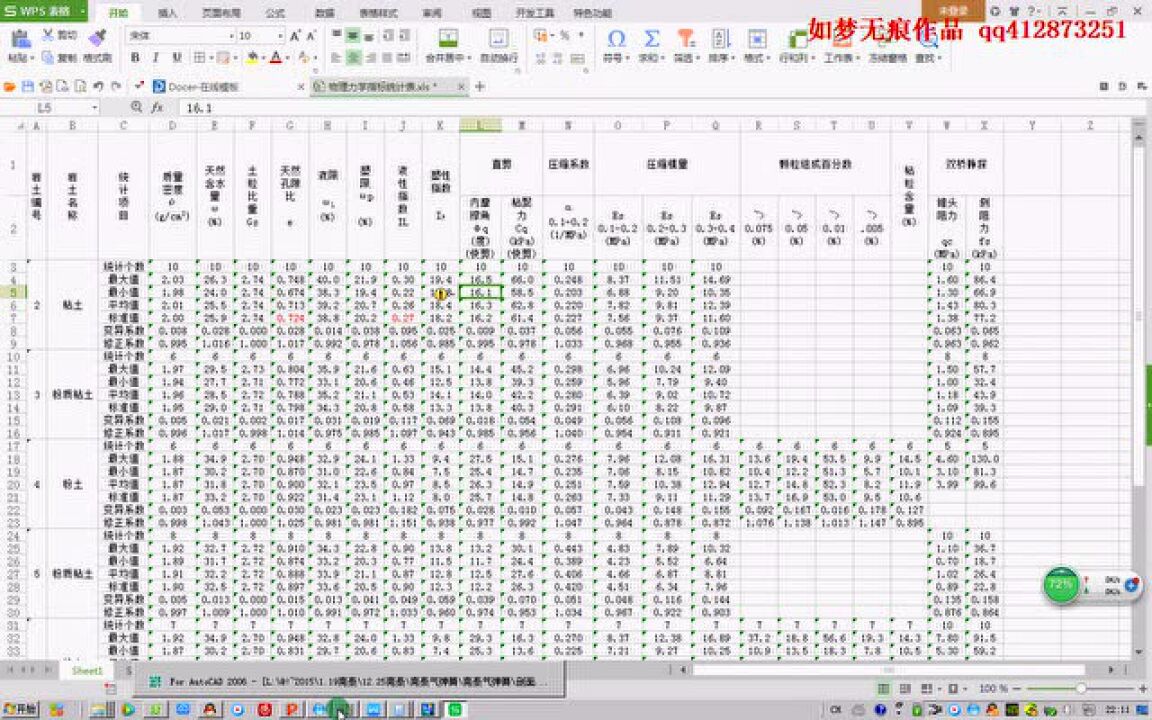
Task: Click the Format cells icon
Action: coord(757,38)
